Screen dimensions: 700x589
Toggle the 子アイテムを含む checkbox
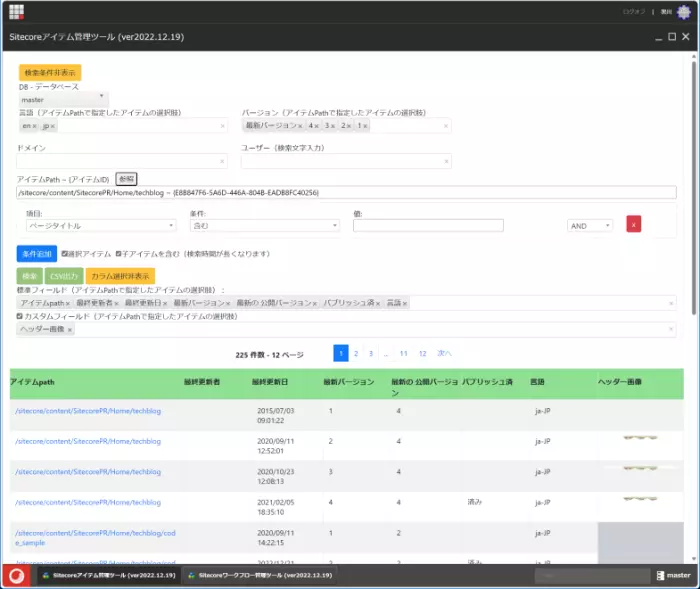coord(119,254)
